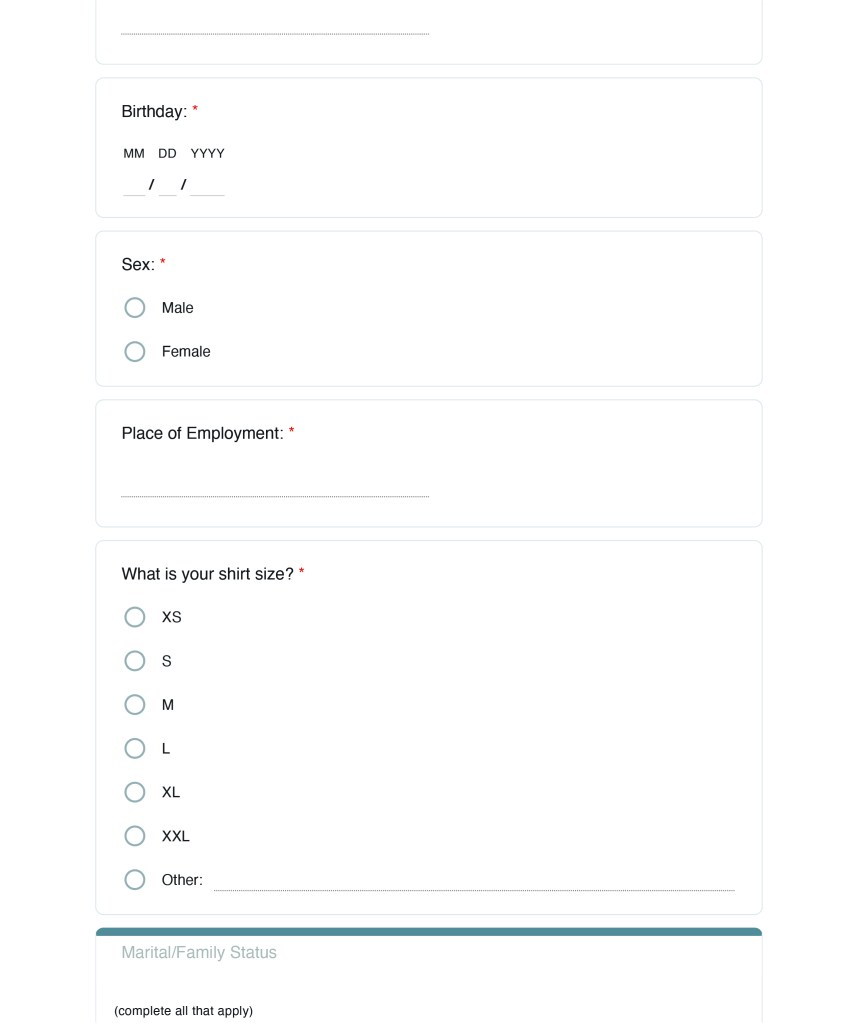The image size is (851, 1023).
Task: Select the Male radio button
Action: [135, 308]
